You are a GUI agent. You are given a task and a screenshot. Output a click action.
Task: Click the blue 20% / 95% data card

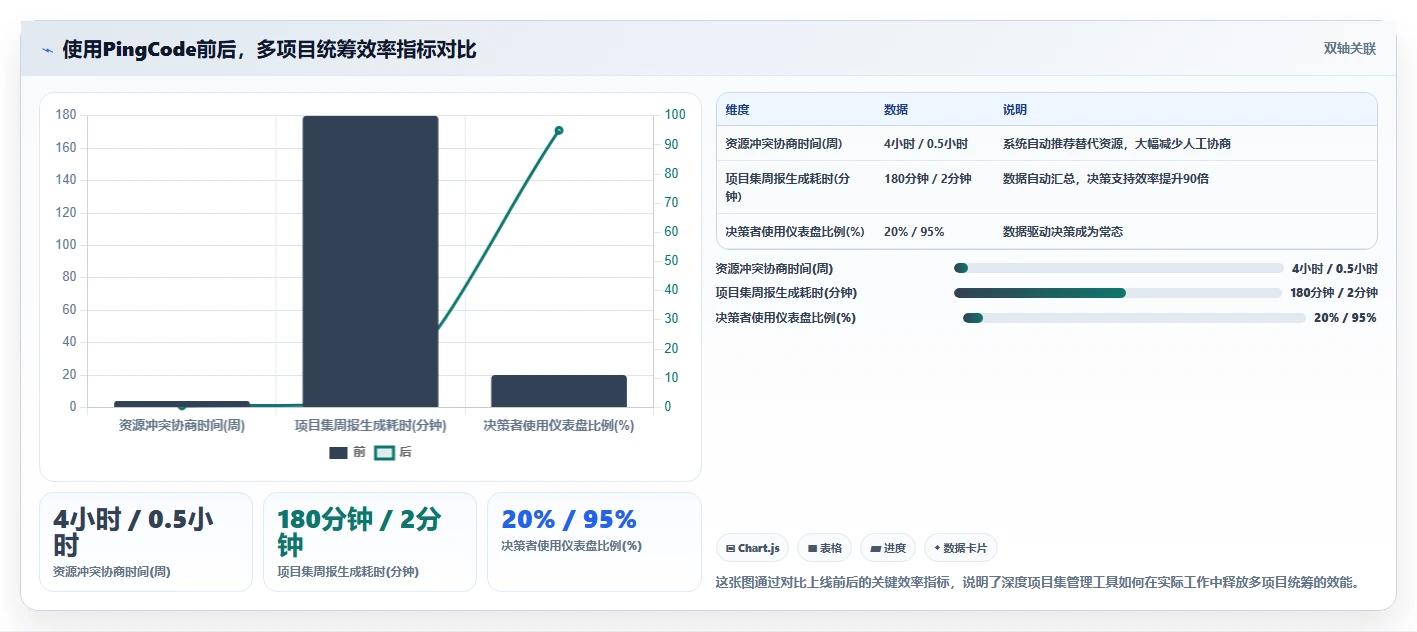click(x=594, y=542)
